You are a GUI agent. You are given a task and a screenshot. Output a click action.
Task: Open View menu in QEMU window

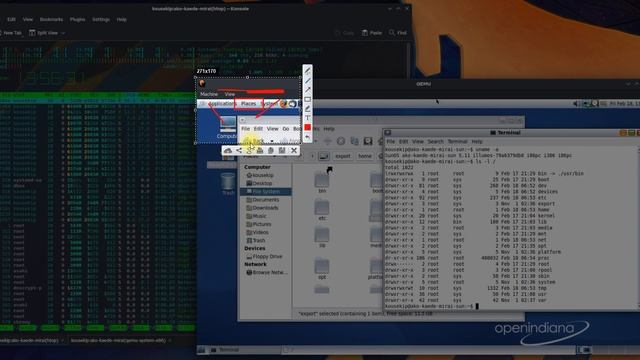coord(230,94)
